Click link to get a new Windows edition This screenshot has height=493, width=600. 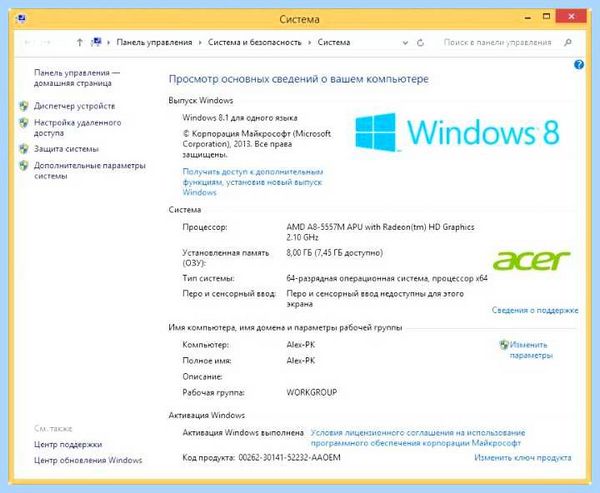click(253, 182)
